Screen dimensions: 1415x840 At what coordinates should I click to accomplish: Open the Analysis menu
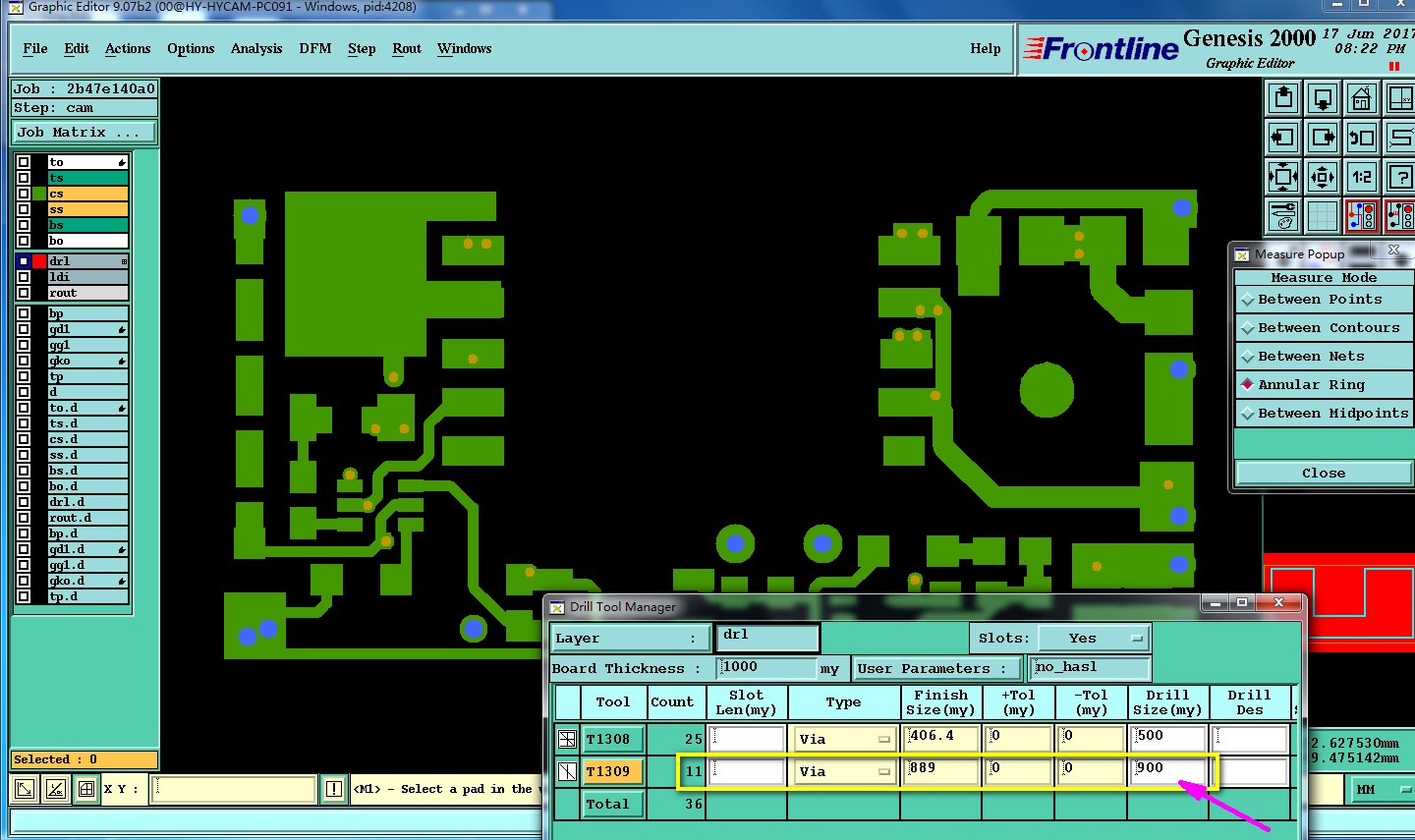click(256, 48)
